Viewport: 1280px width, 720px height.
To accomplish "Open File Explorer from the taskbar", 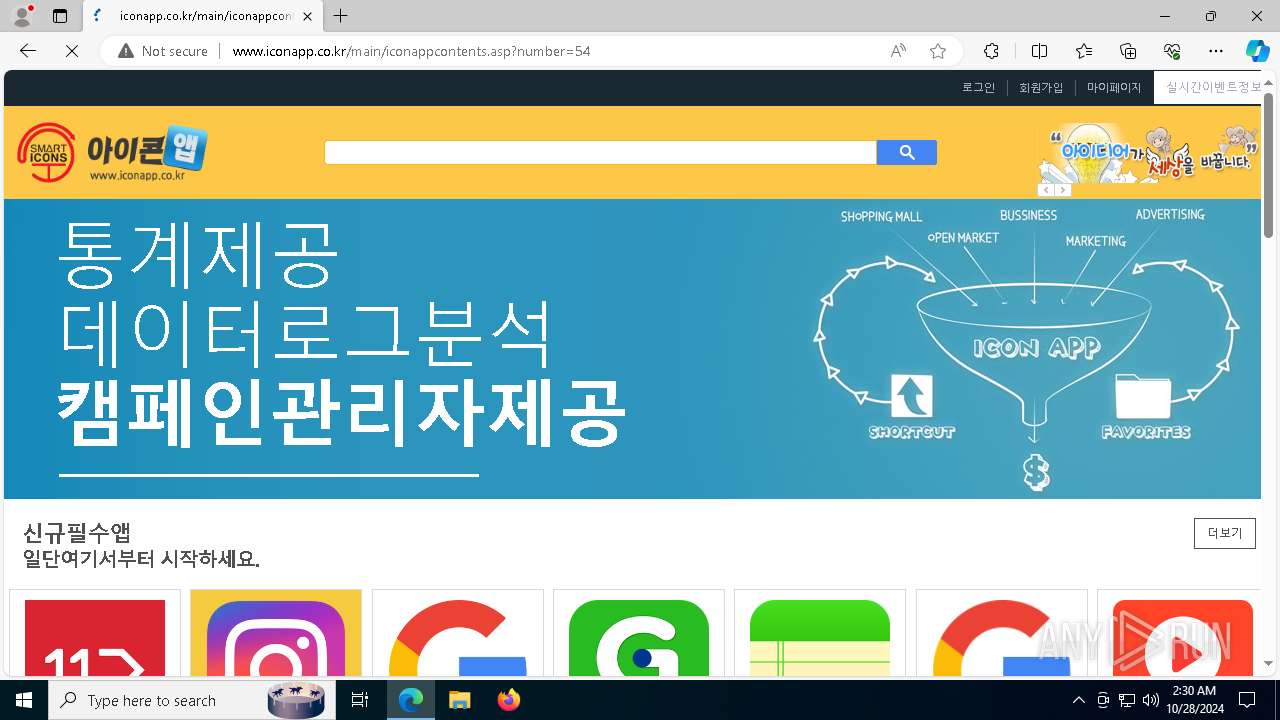I will tap(459, 700).
